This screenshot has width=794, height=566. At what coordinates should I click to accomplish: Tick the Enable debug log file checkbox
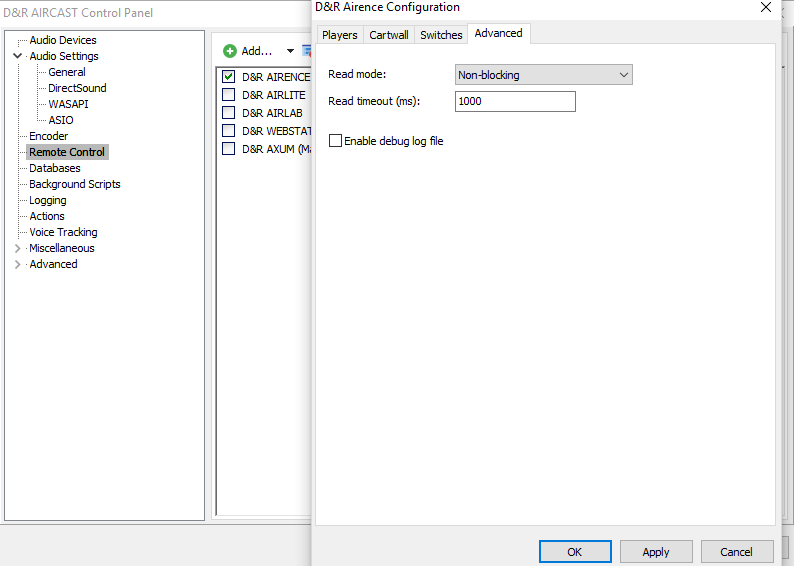tap(335, 141)
